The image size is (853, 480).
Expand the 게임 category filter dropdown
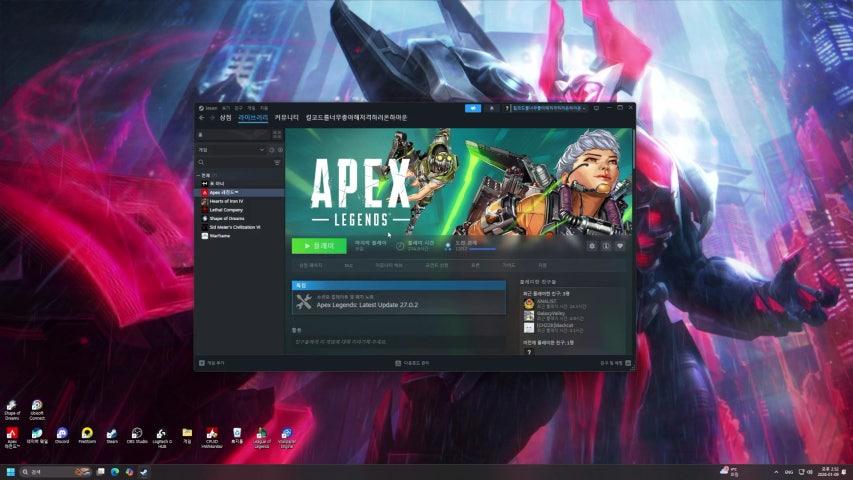(231, 150)
